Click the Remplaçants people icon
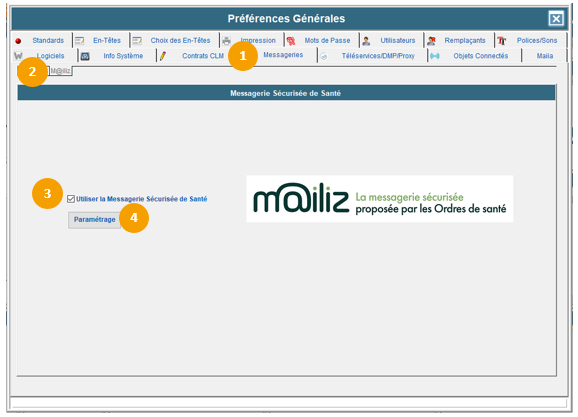Image resolution: width=578 pixels, height=417 pixels. click(431, 41)
